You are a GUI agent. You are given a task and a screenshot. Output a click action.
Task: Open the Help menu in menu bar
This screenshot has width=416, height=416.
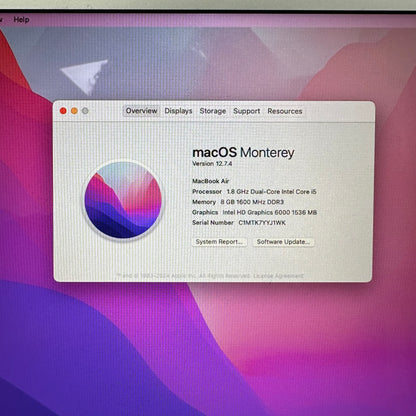(x=21, y=20)
